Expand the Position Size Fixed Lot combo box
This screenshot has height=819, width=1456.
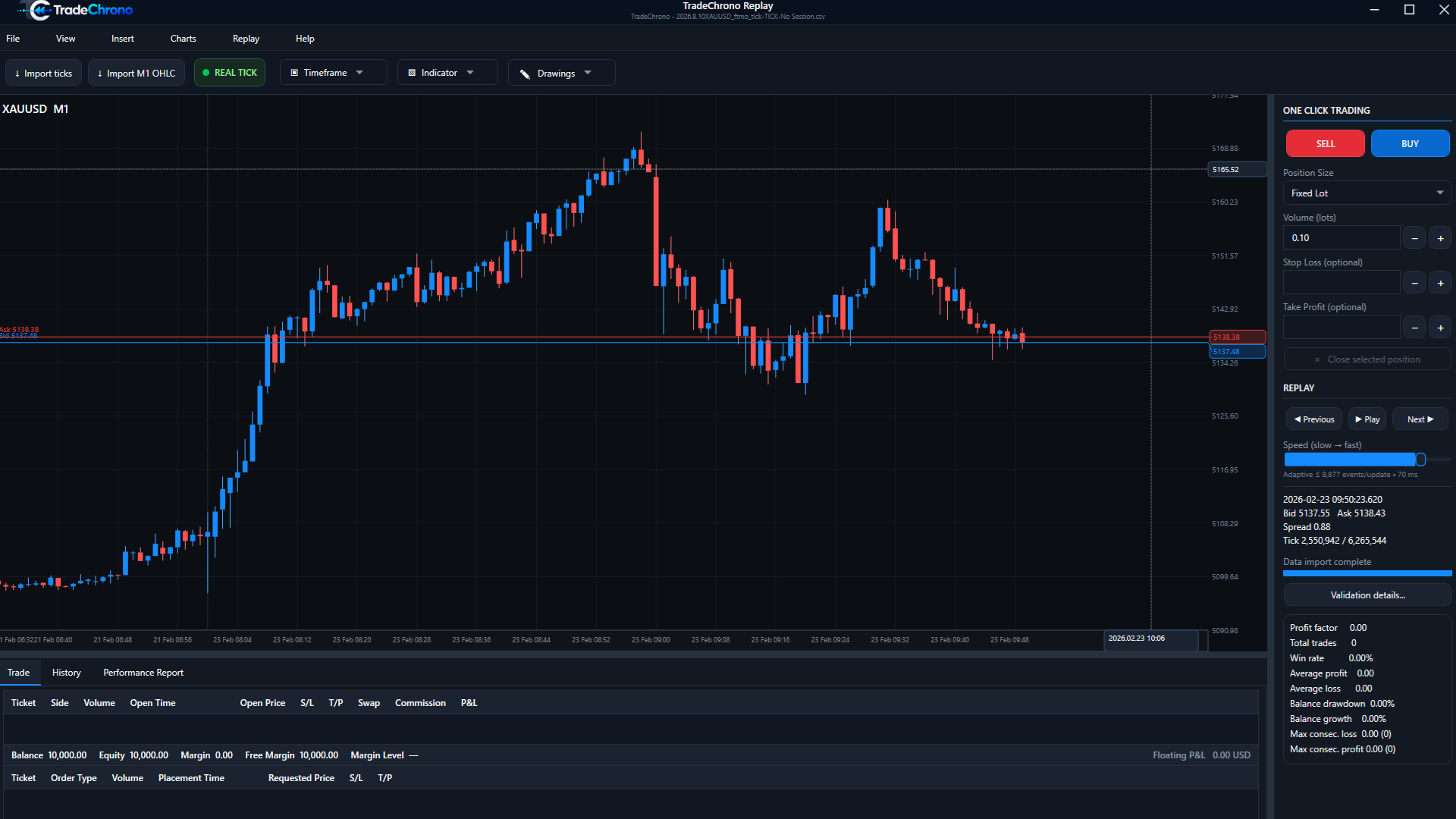(x=1367, y=193)
